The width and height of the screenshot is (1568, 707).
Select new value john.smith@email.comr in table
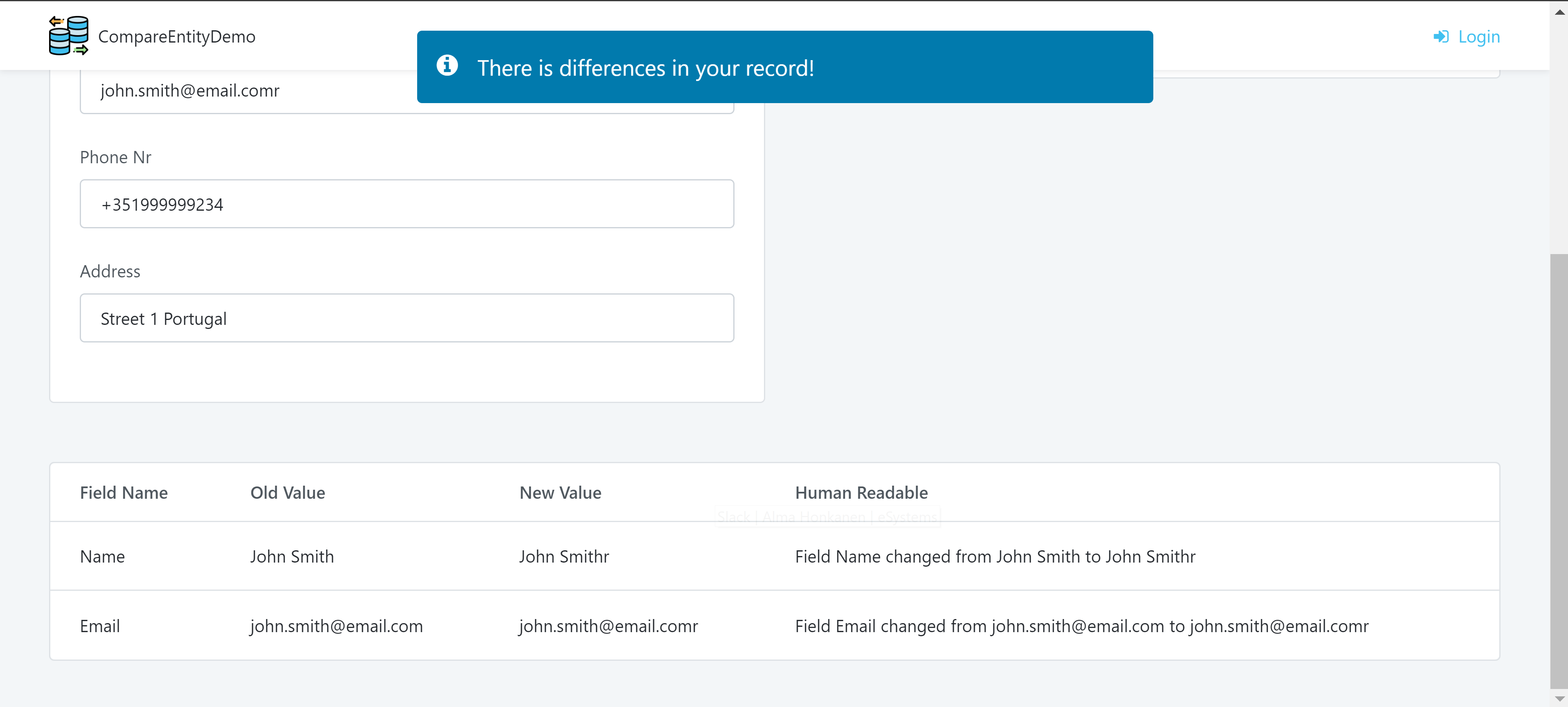click(x=609, y=626)
